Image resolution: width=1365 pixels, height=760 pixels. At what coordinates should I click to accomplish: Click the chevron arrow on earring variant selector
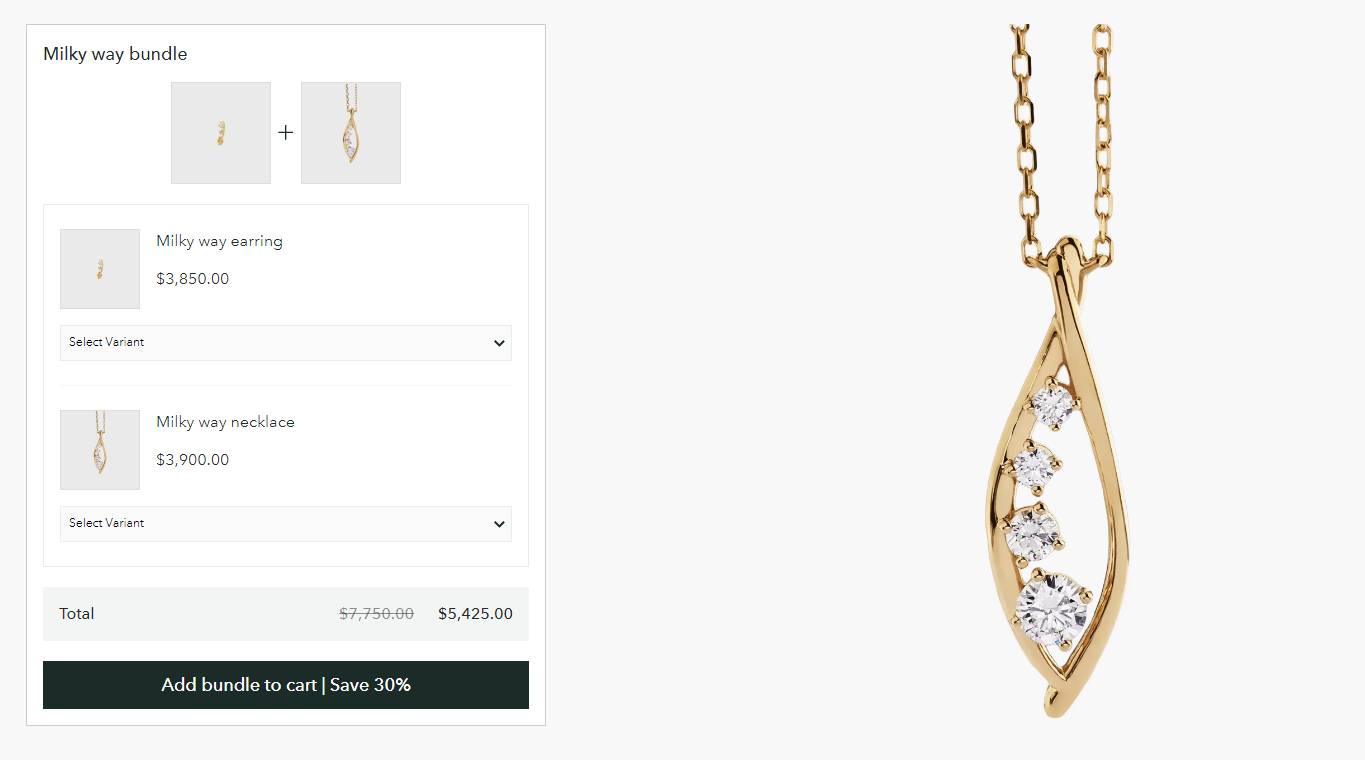coord(499,343)
